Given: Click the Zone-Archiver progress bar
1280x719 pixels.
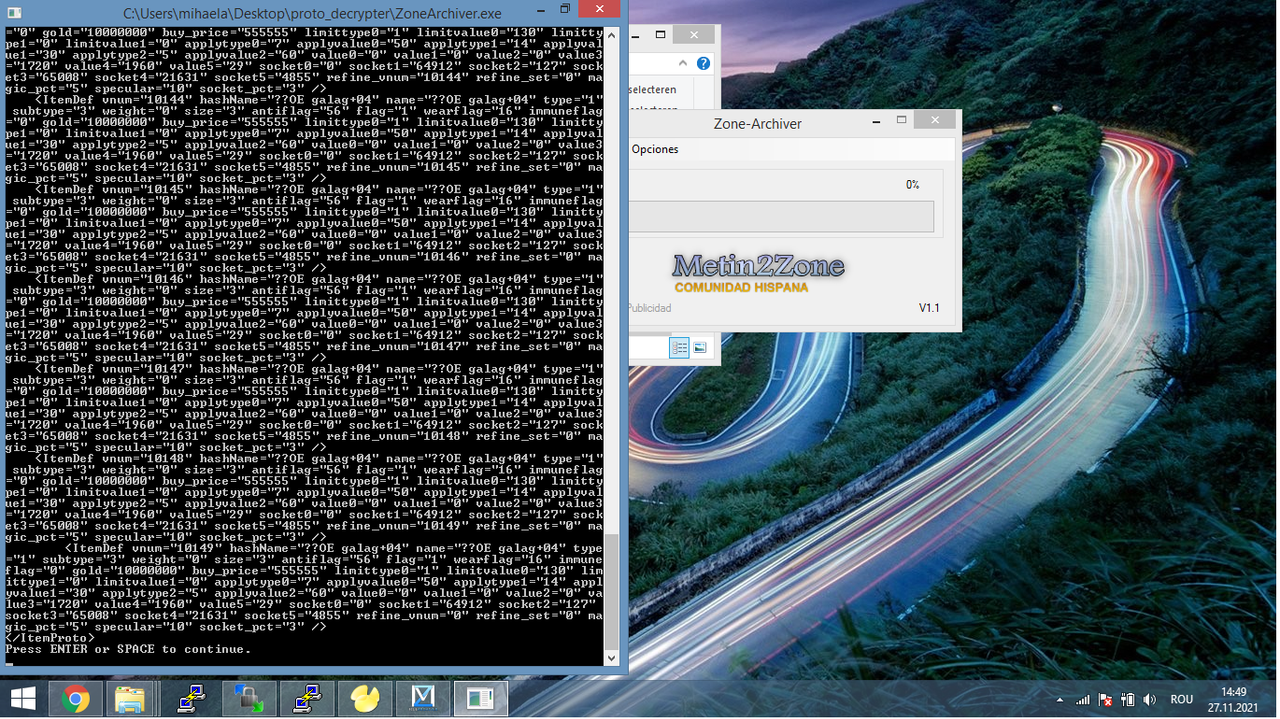Looking at the screenshot, I should point(781,217).
